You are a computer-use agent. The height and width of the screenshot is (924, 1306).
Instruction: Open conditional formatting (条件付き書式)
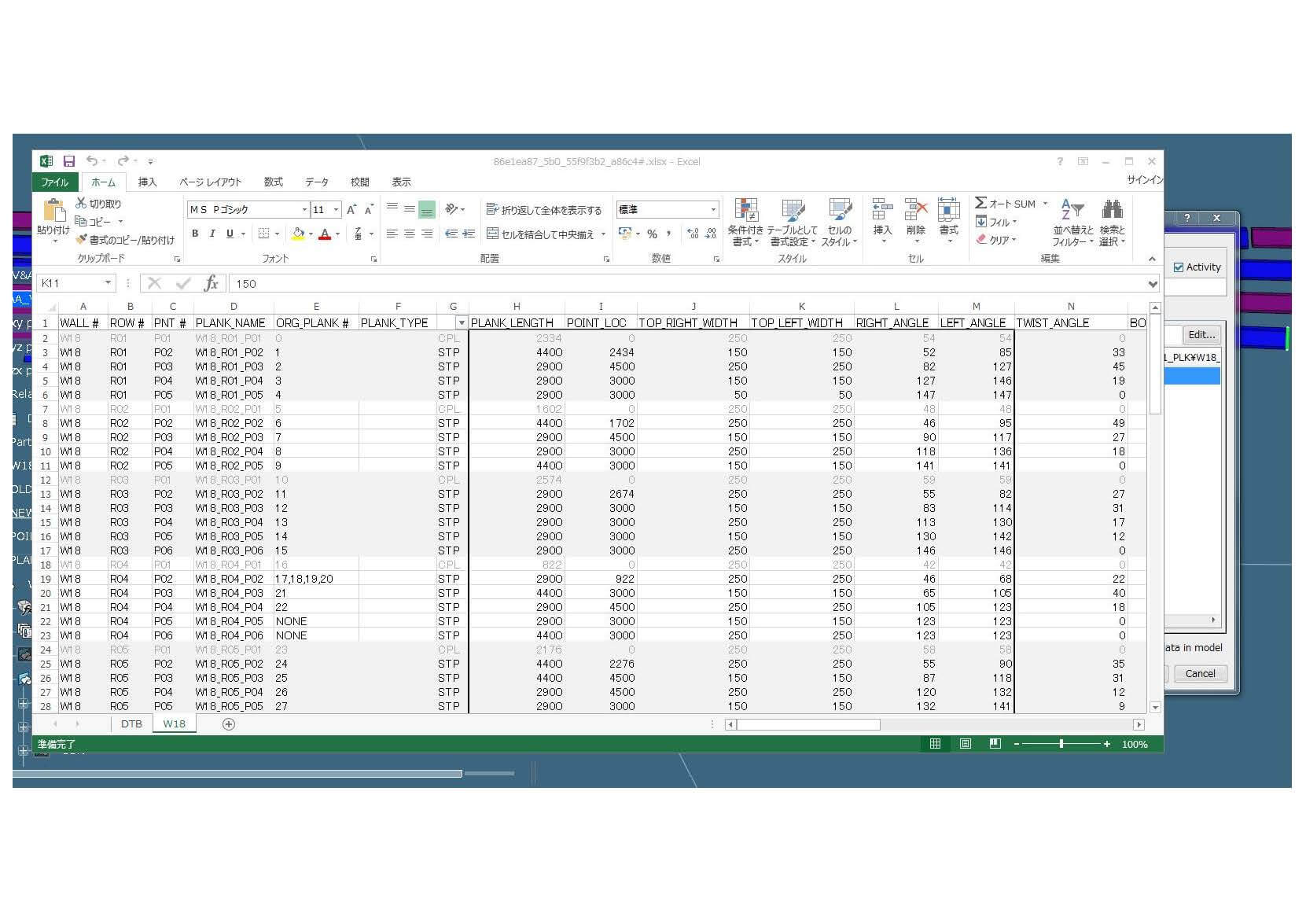click(x=745, y=223)
